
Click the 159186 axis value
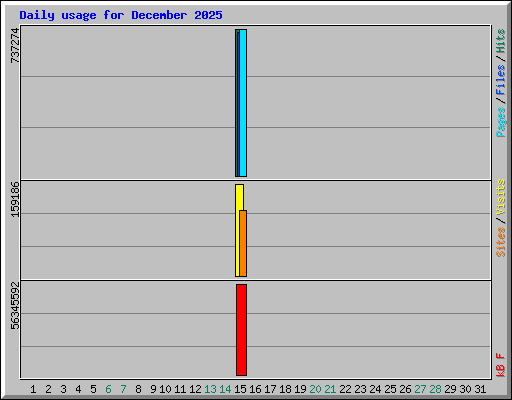coord(15,199)
